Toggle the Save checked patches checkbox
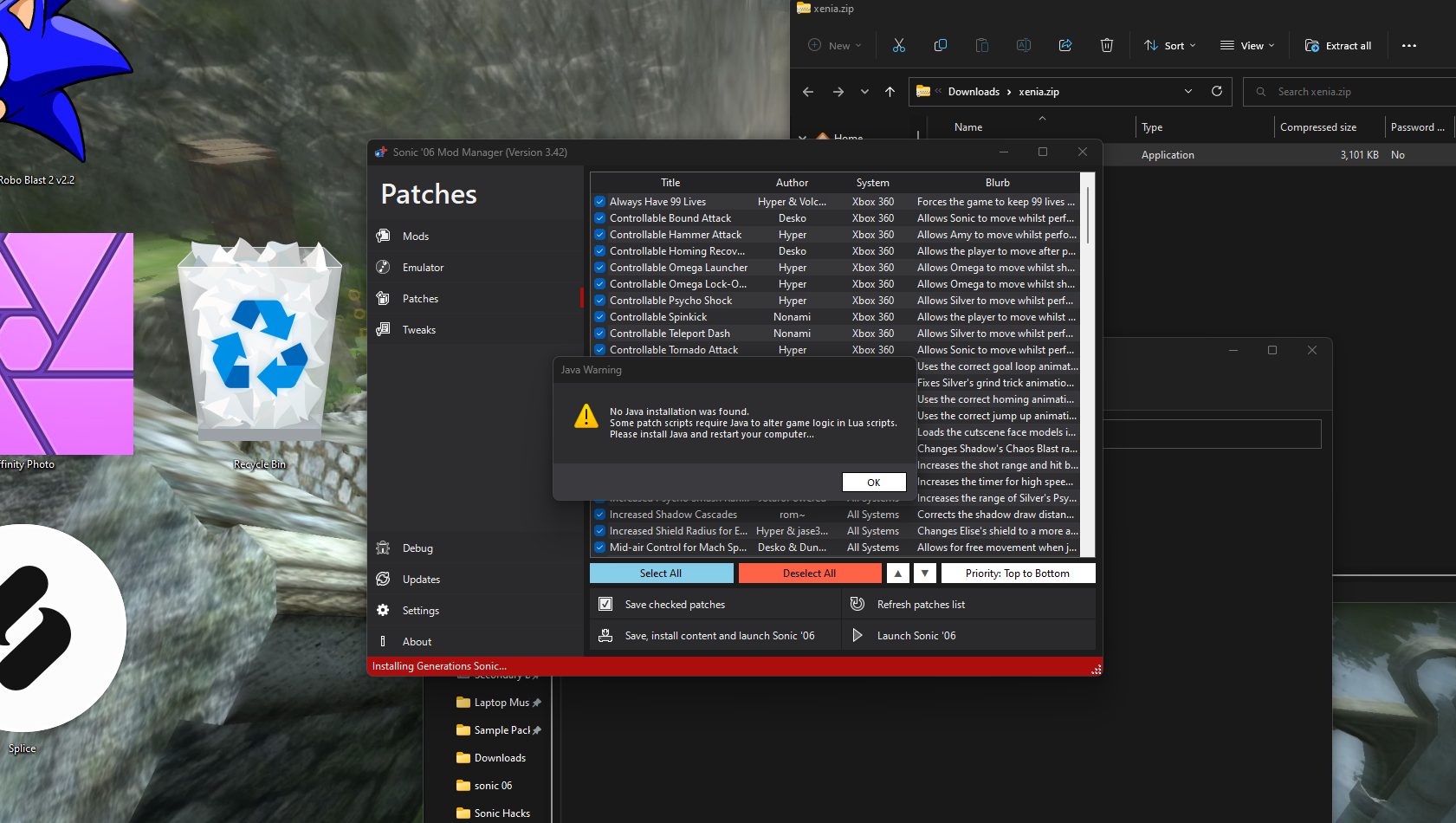 pos(605,604)
